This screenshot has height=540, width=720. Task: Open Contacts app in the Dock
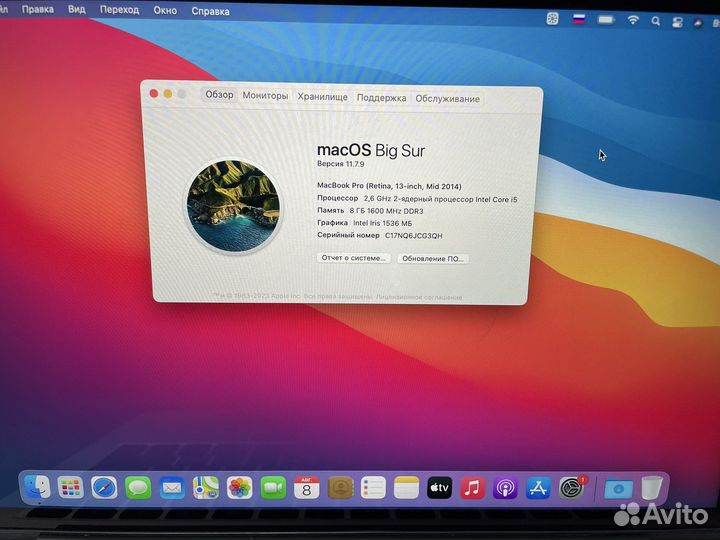[x=341, y=487]
